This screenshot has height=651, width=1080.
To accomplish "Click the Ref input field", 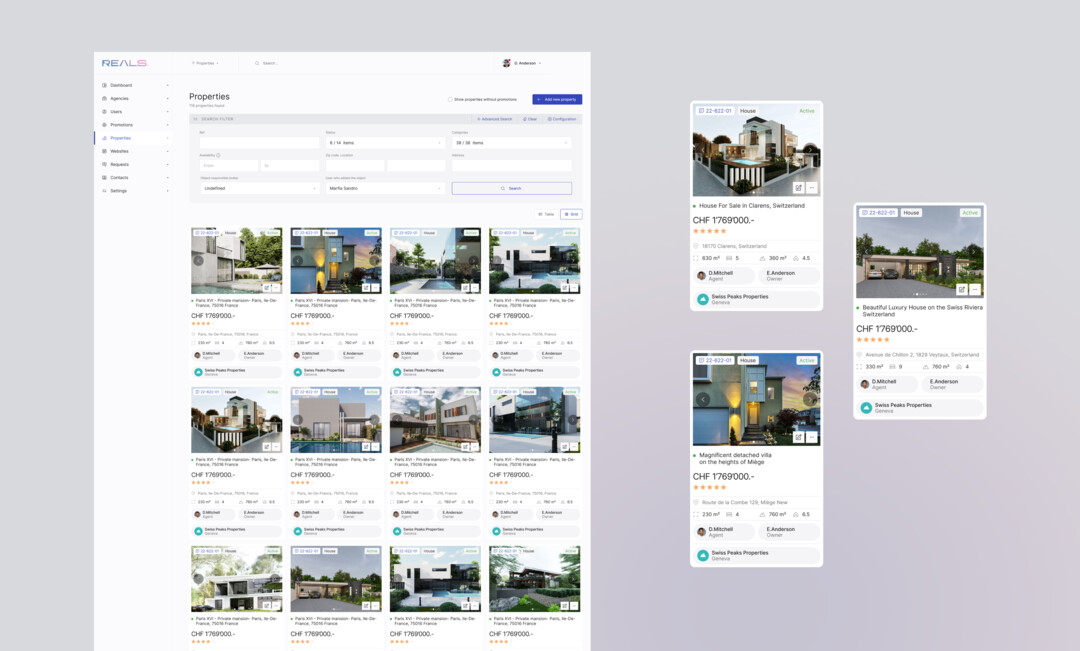I will (260, 143).
